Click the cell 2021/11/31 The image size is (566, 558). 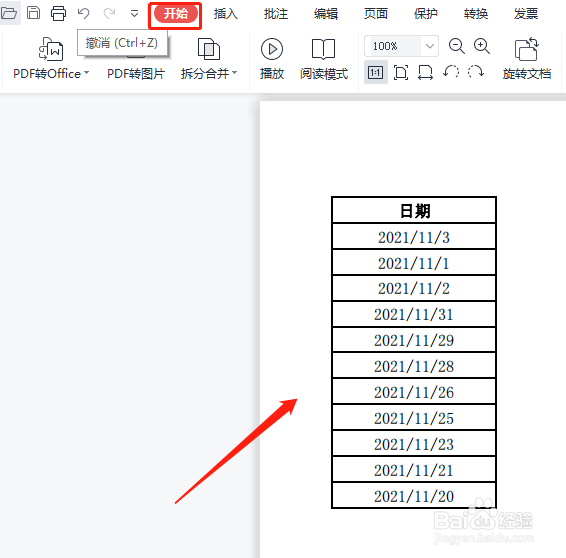click(414, 314)
